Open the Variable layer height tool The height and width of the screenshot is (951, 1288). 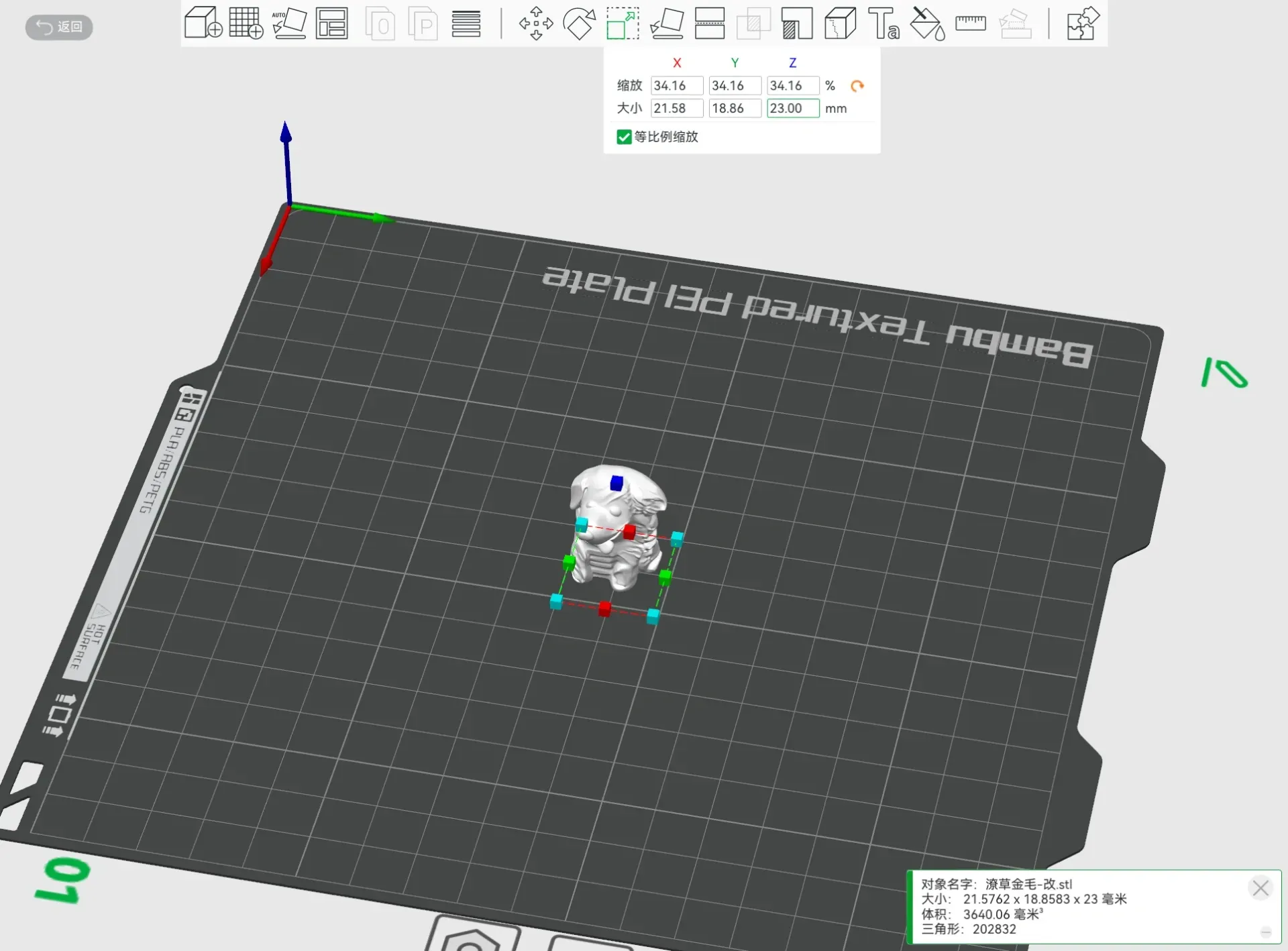pos(466,23)
